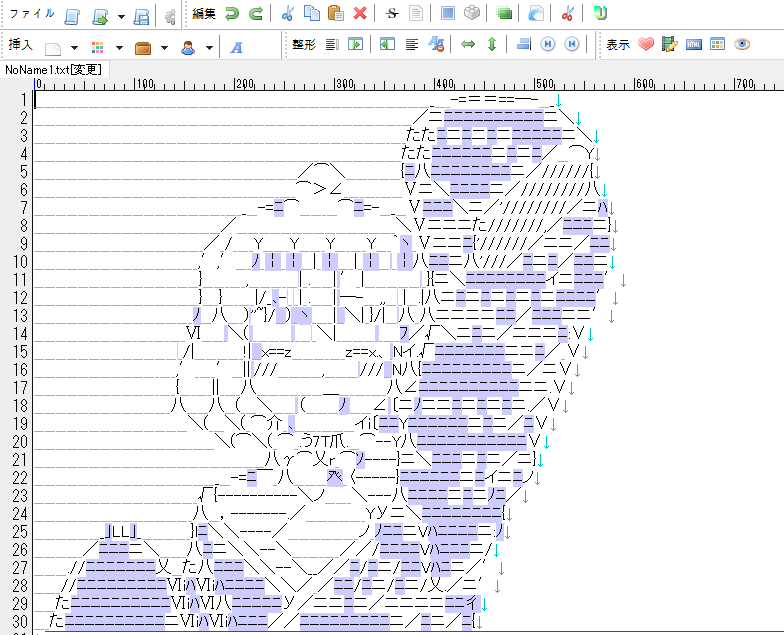Open the dropdown arrow beside the open-file icon

[121, 16]
